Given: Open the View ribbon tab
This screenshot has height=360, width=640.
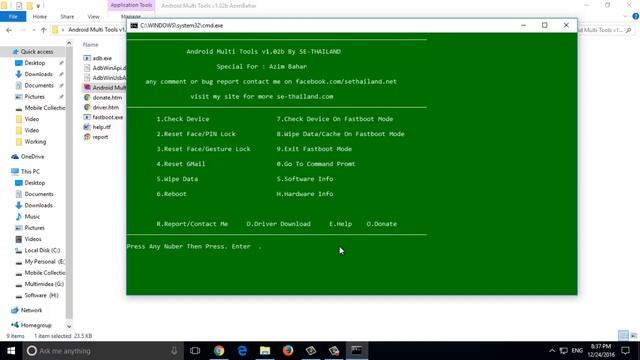Looking at the screenshot, I should 93,17.
